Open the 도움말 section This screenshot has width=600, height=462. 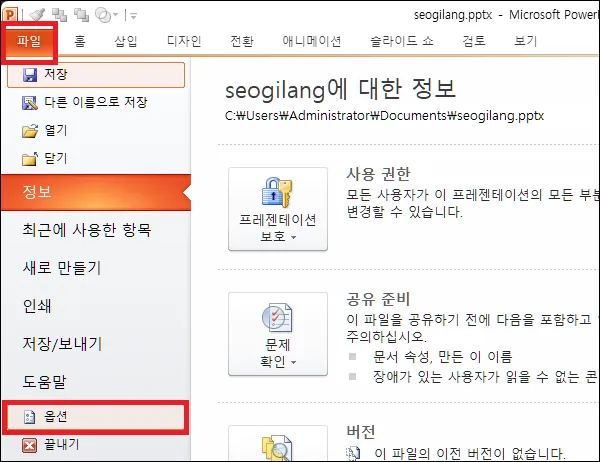(x=44, y=382)
